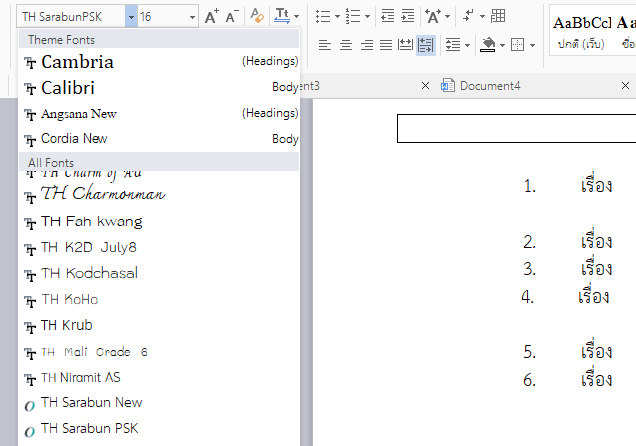The image size is (636, 446).
Task: Pick the TH Sarabun New font
Action: 161,403
